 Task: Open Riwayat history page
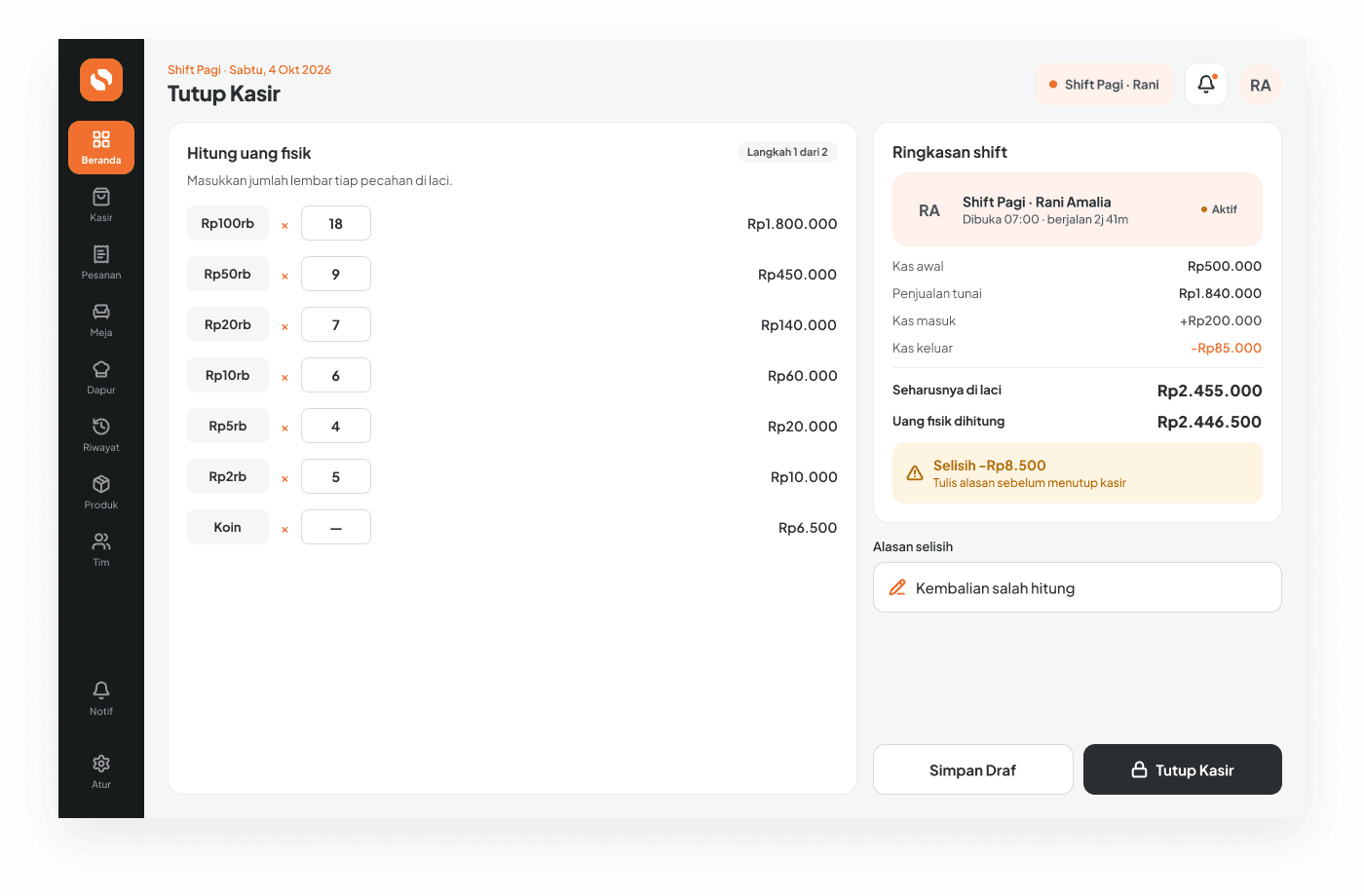(x=101, y=434)
